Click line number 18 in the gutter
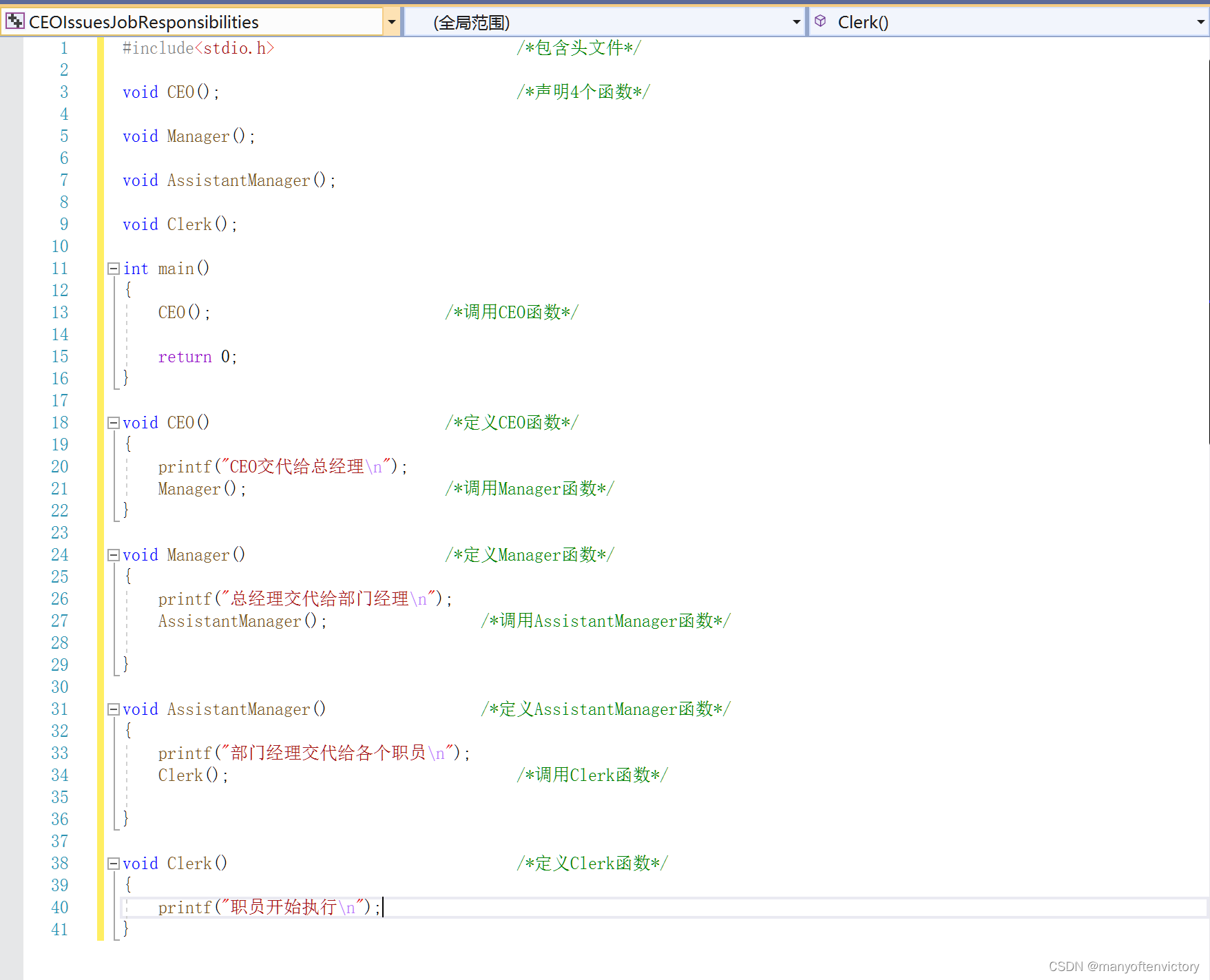 point(60,423)
